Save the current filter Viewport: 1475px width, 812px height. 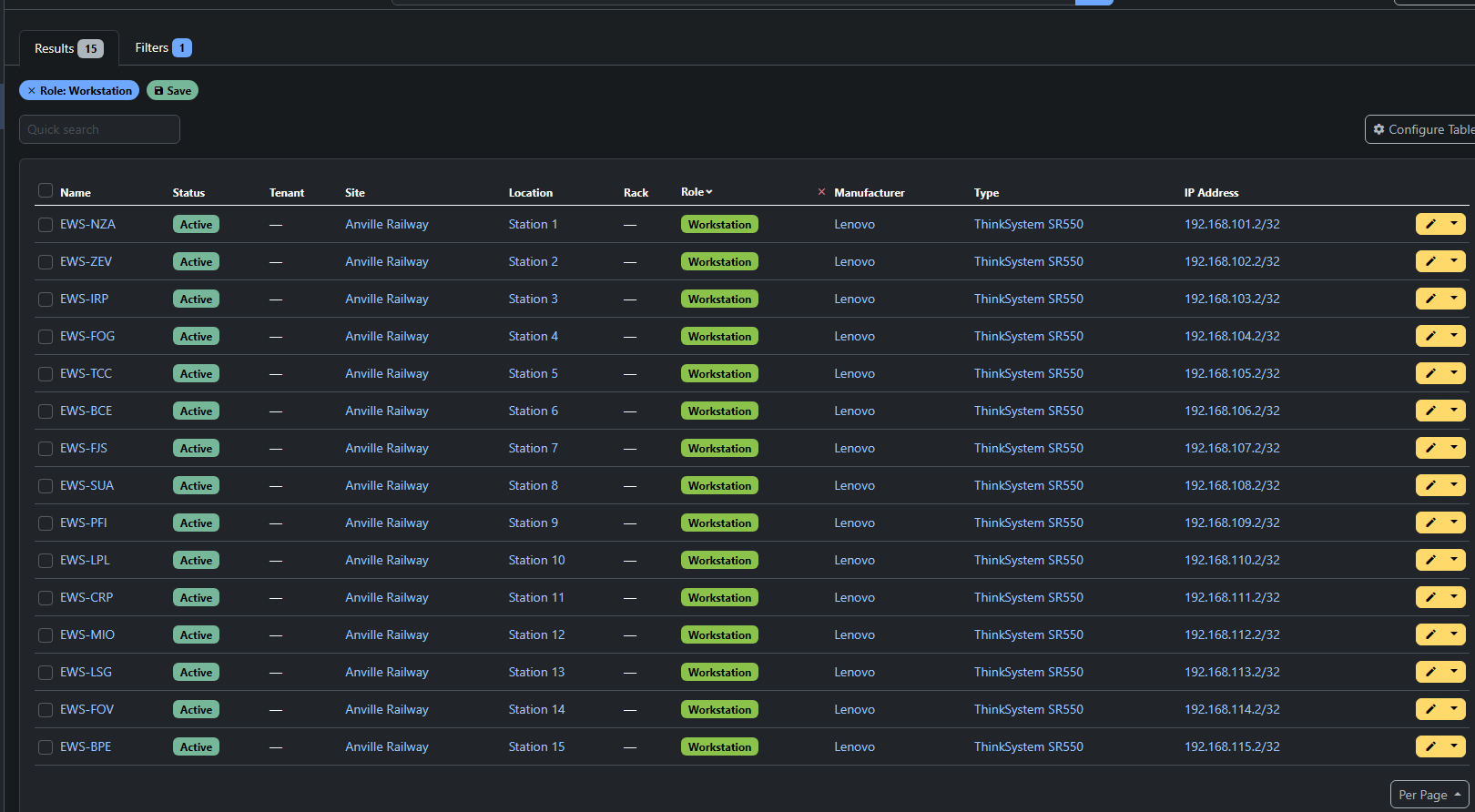[172, 91]
